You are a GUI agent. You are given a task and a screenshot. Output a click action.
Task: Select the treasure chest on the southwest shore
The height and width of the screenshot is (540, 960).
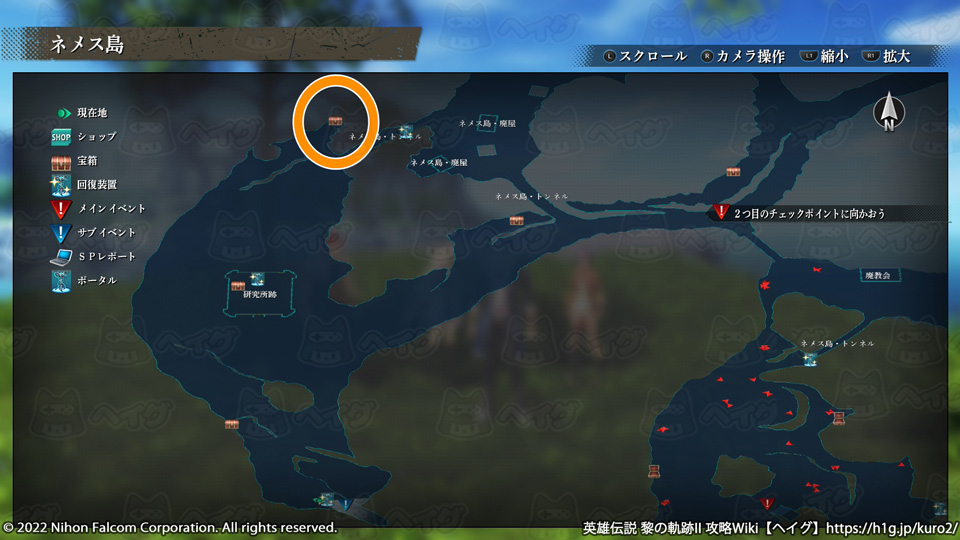232,424
